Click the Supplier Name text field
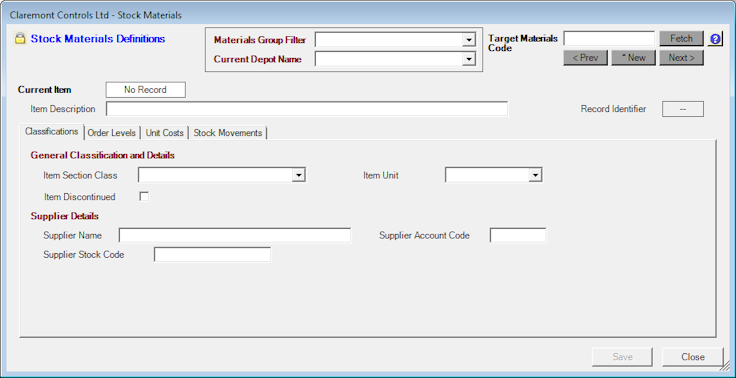Viewport: 736px width, 378px height. pyautogui.click(x=235, y=235)
